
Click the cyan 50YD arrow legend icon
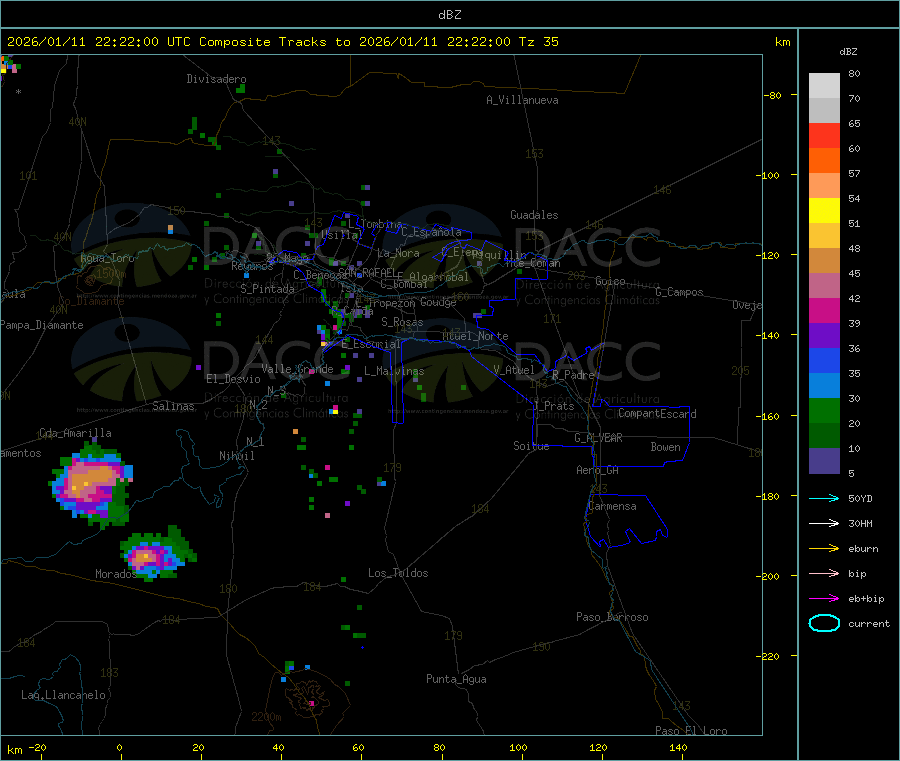pos(824,498)
